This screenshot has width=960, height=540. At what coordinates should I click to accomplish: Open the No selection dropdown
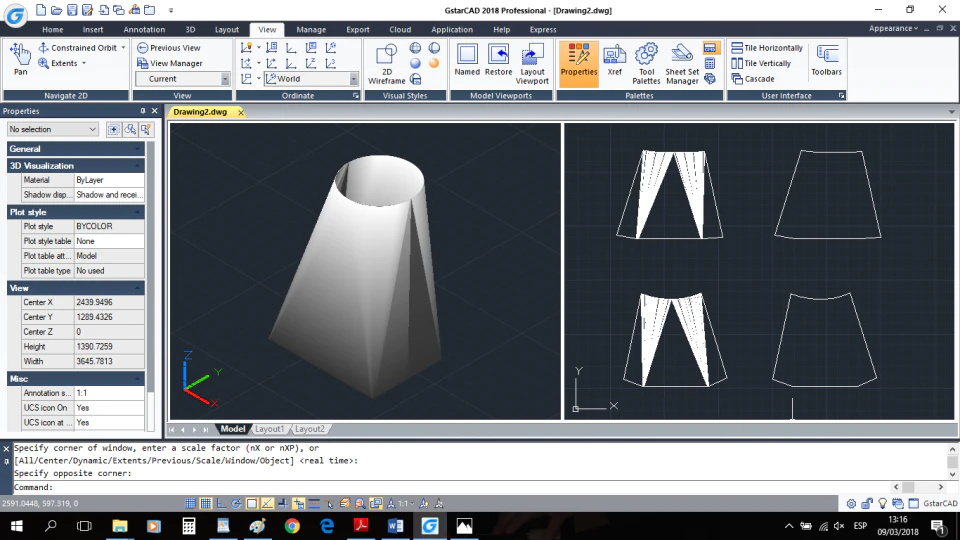pos(53,129)
